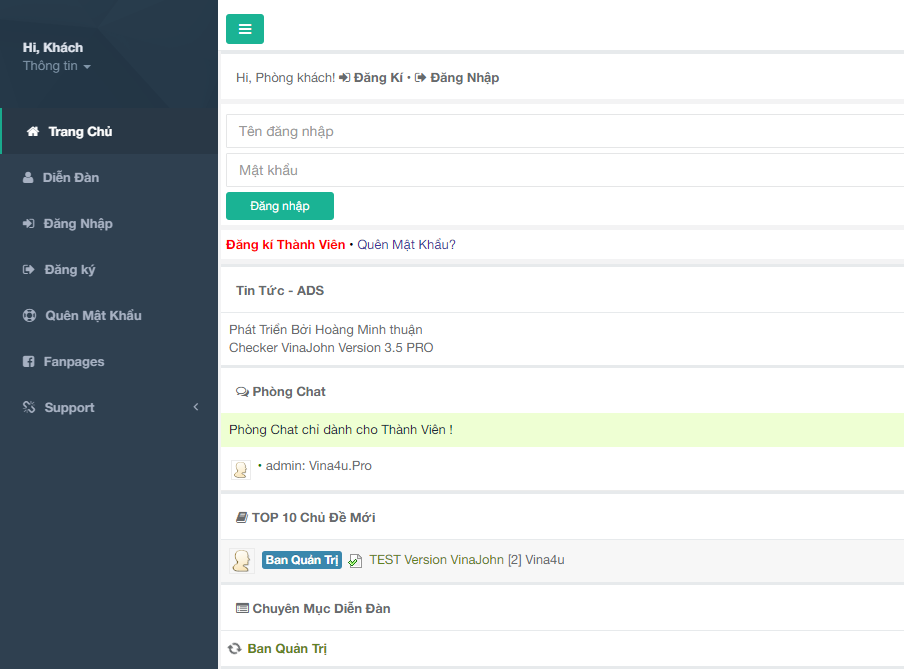The image size is (904, 669).
Task: Click header Đăng Kí link
Action: click(378, 78)
